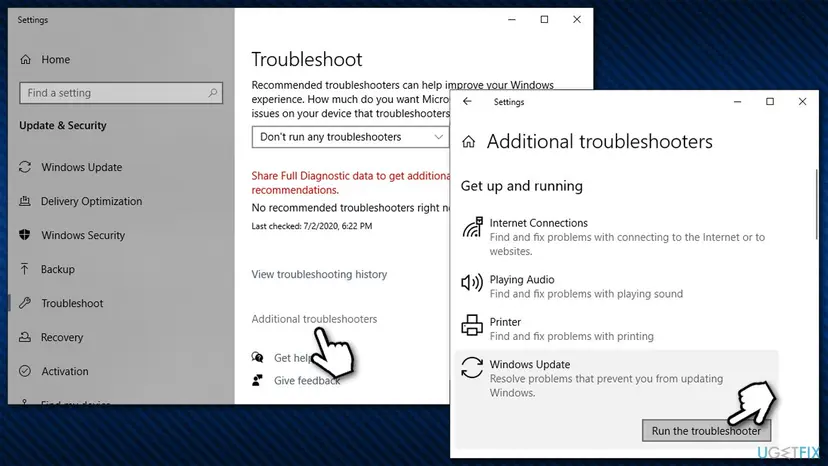The height and width of the screenshot is (466, 828).
Task: Click the Last checked 7/2/2020 text
Action: (x=312, y=226)
